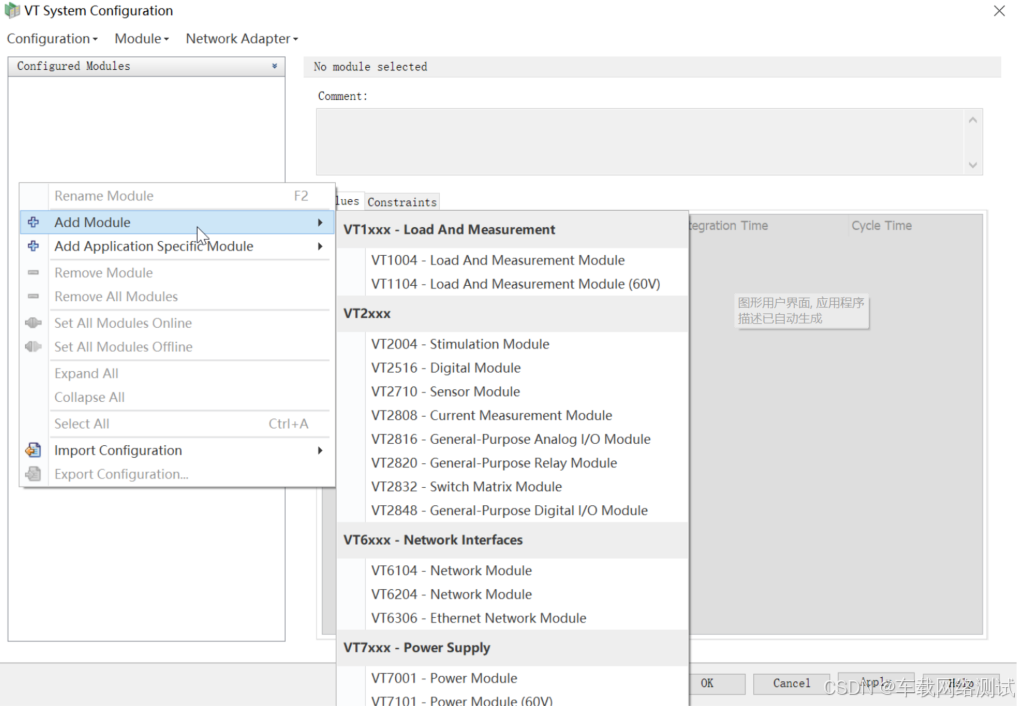The image size is (1019, 706).
Task: Add VT2710 Sensor Module
Action: click(x=512, y=391)
